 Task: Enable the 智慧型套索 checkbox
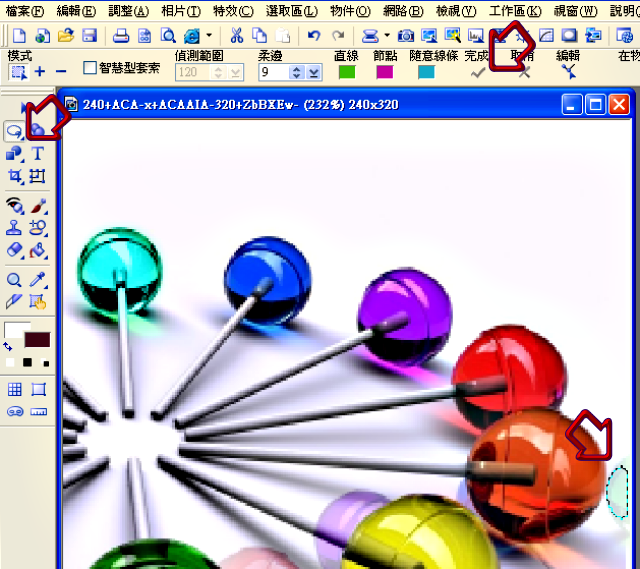pos(89,68)
